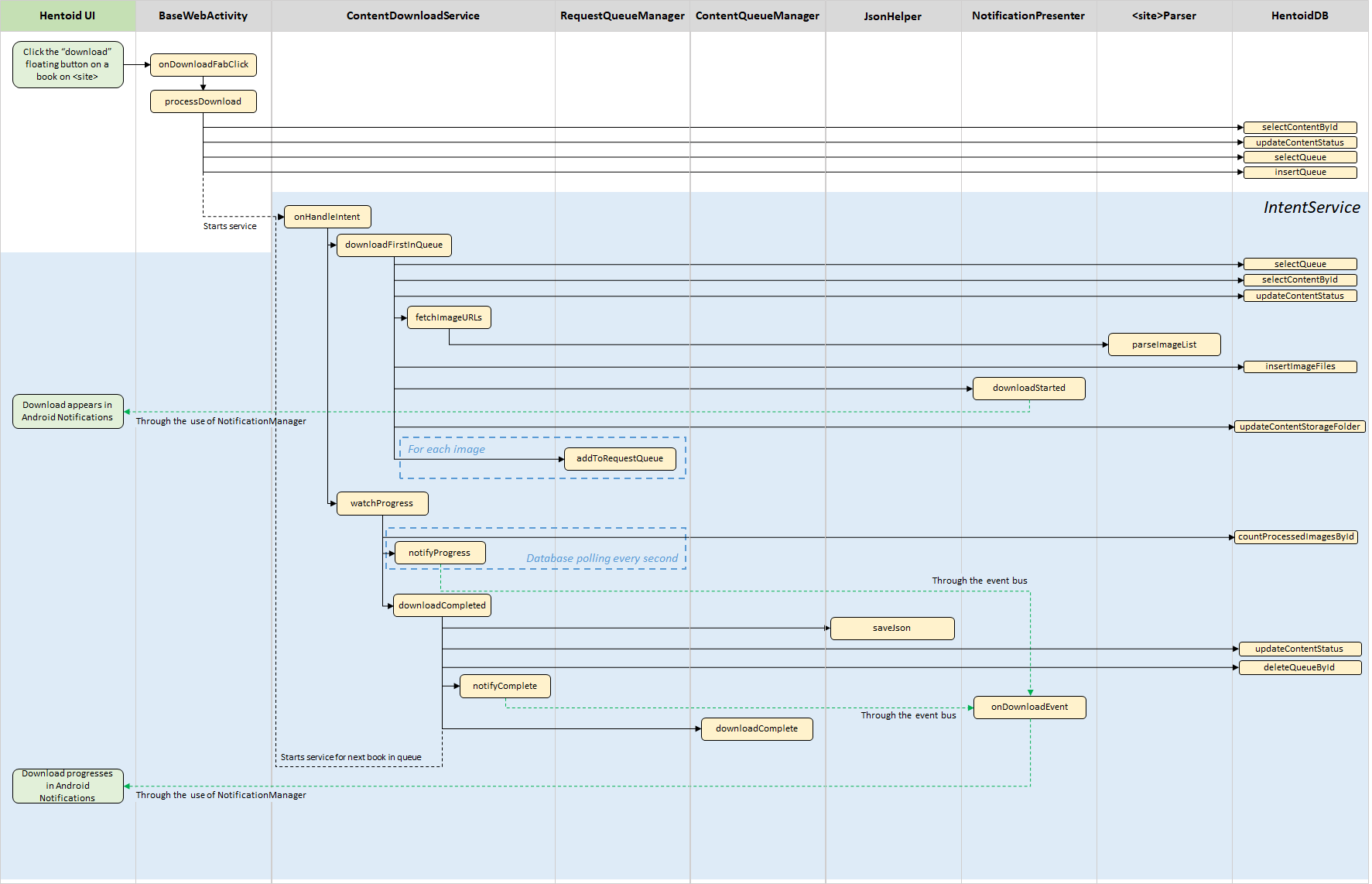
Task: Select the downloadCompleted node
Action: pyautogui.click(x=443, y=605)
